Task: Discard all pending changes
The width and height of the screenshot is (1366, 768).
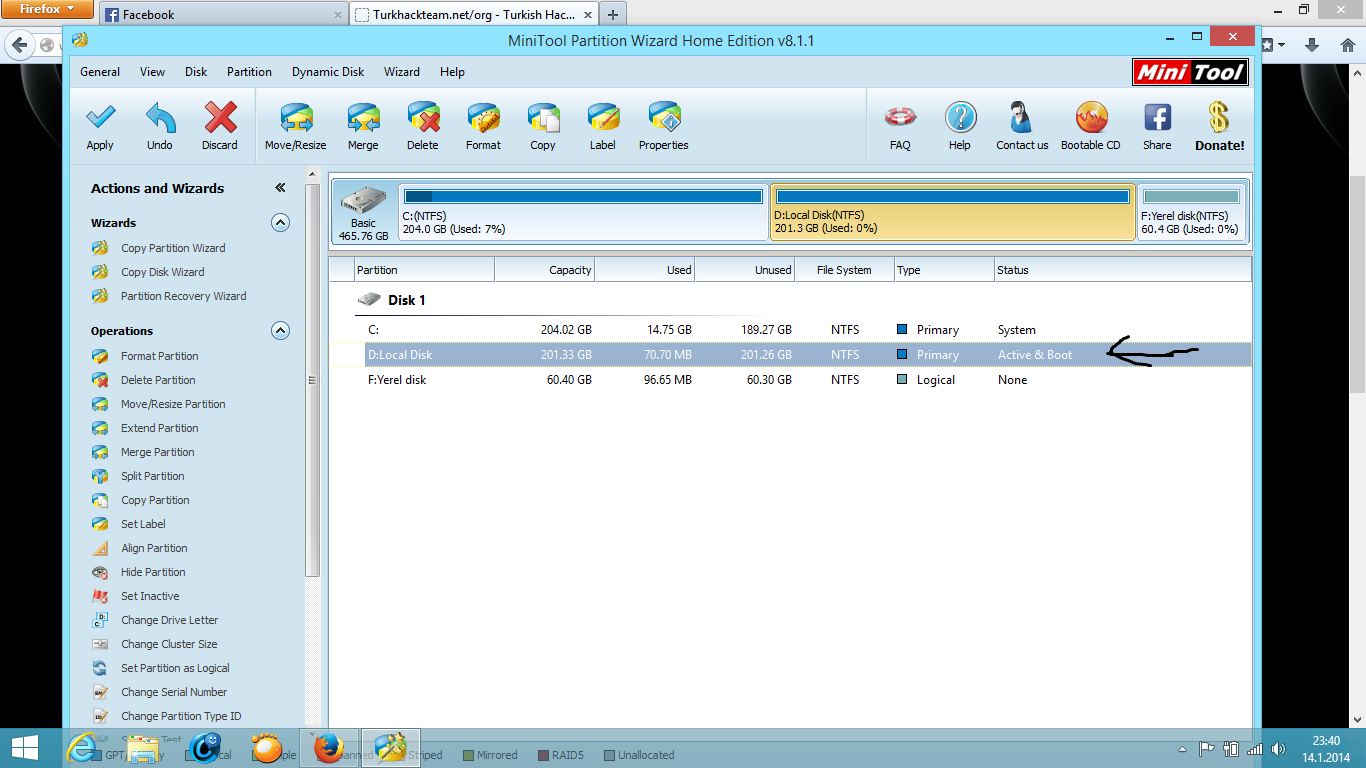Action: [x=220, y=119]
